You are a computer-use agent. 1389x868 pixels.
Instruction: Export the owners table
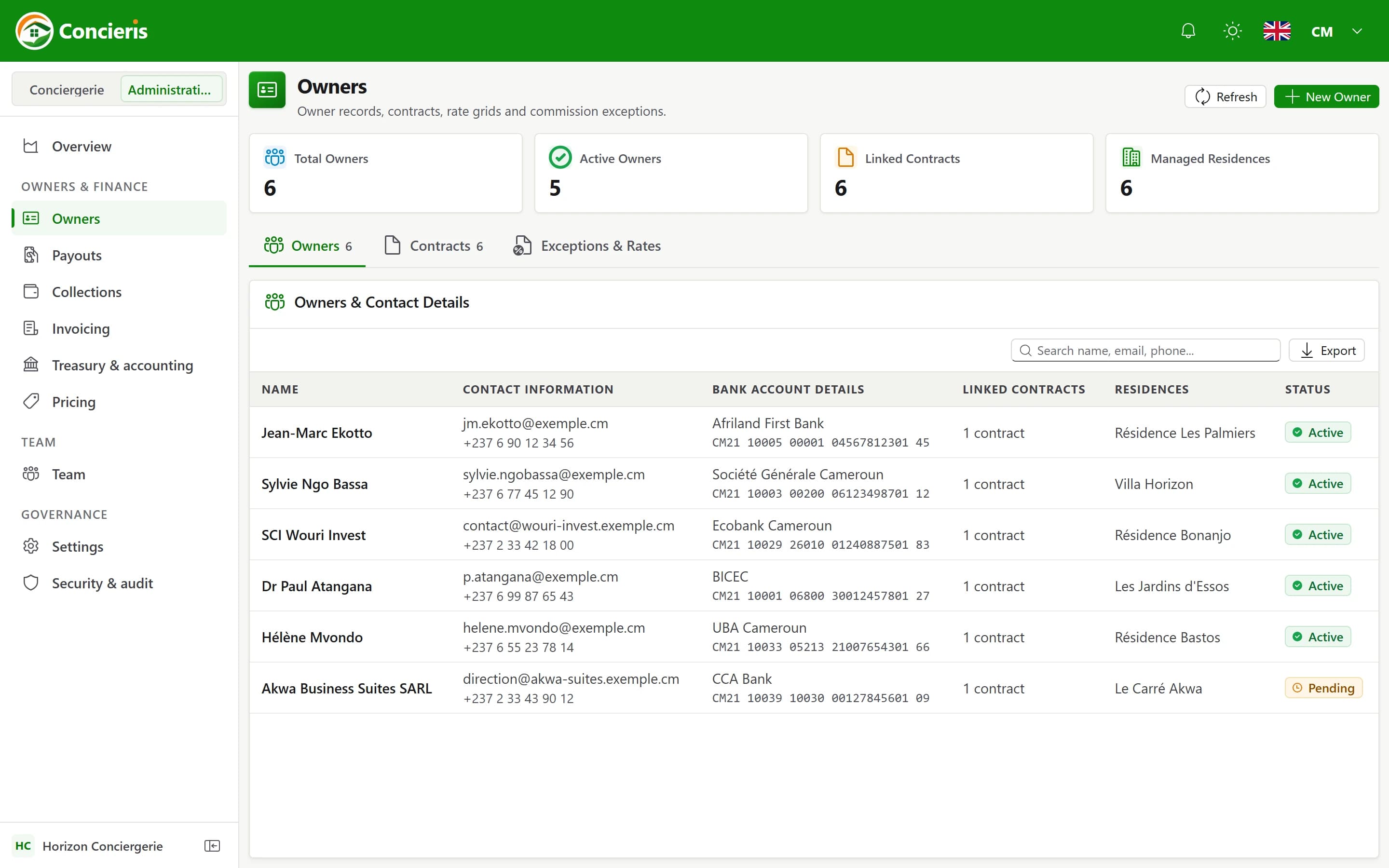[x=1326, y=350]
